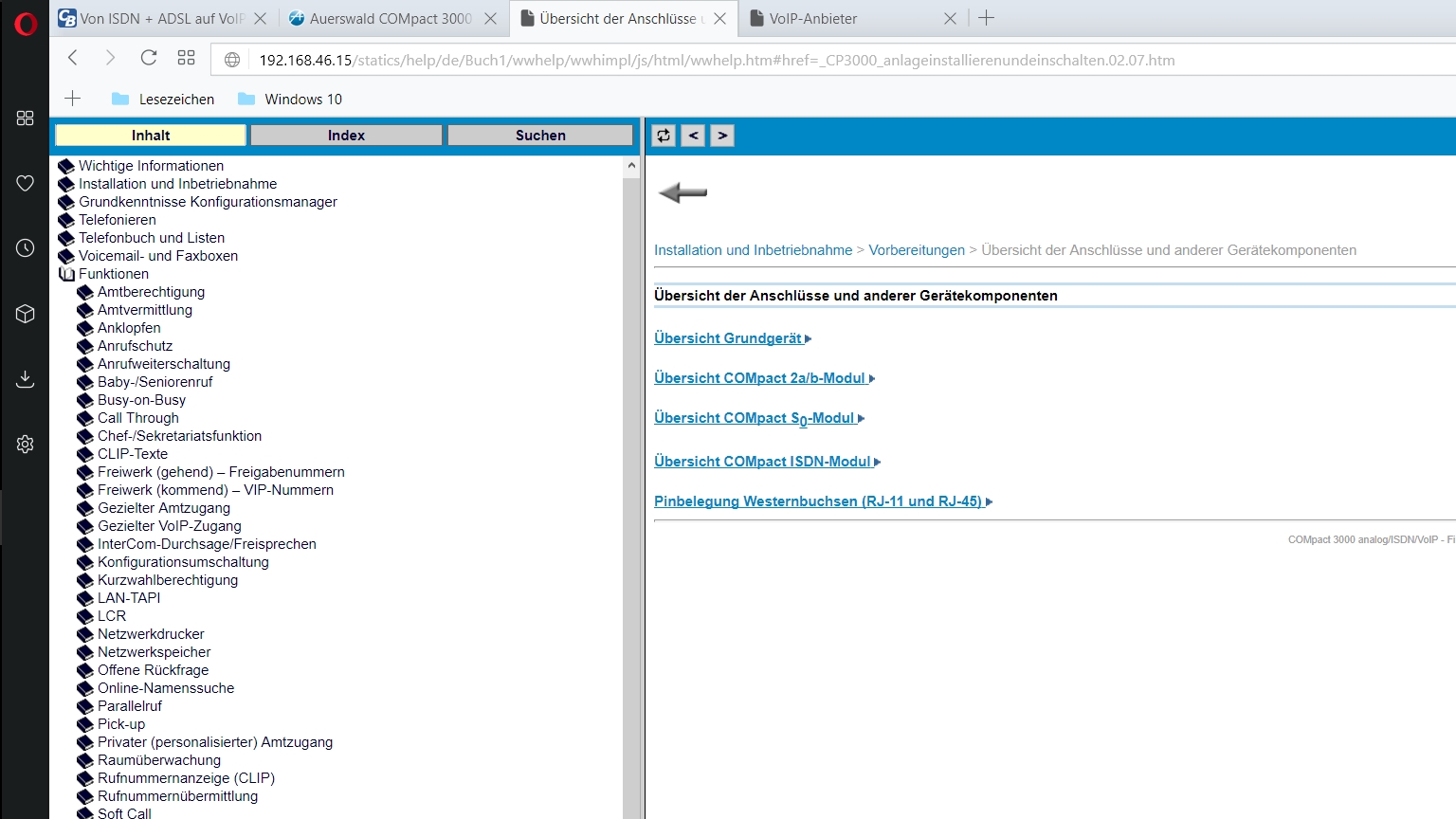Open history clock icon in sidebar

point(26,248)
